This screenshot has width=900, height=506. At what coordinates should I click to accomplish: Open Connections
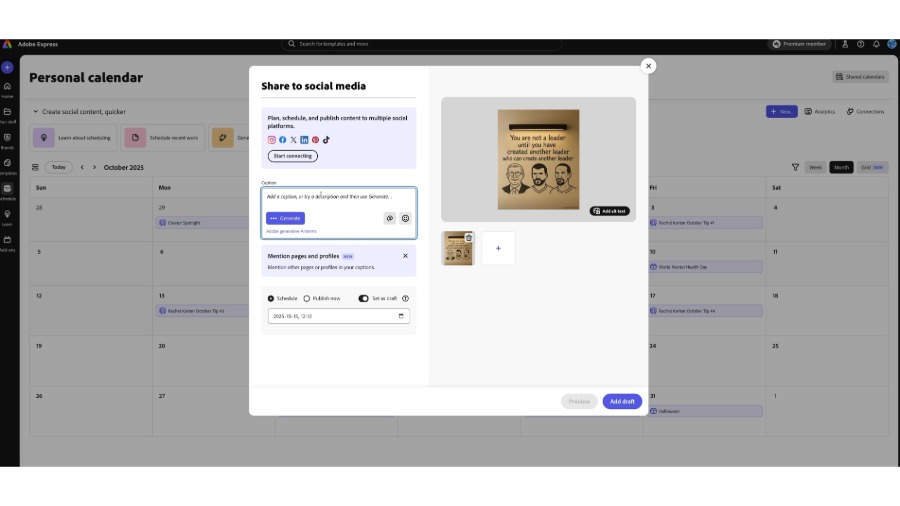coord(866,111)
